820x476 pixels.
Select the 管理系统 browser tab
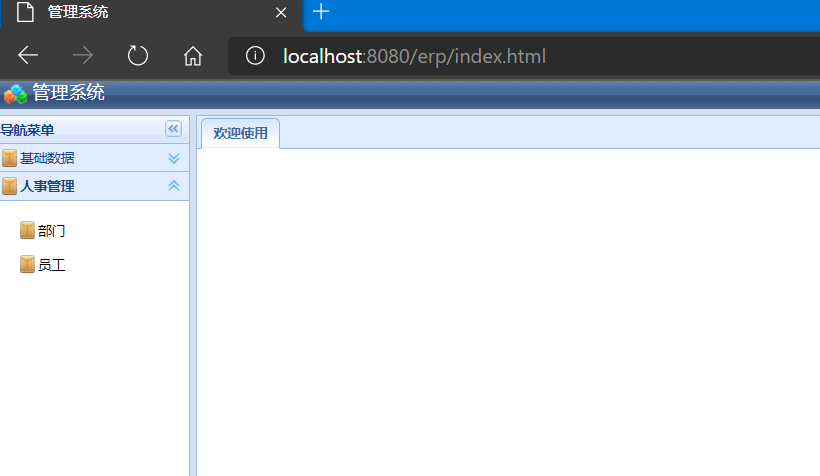pyautogui.click(x=152, y=15)
